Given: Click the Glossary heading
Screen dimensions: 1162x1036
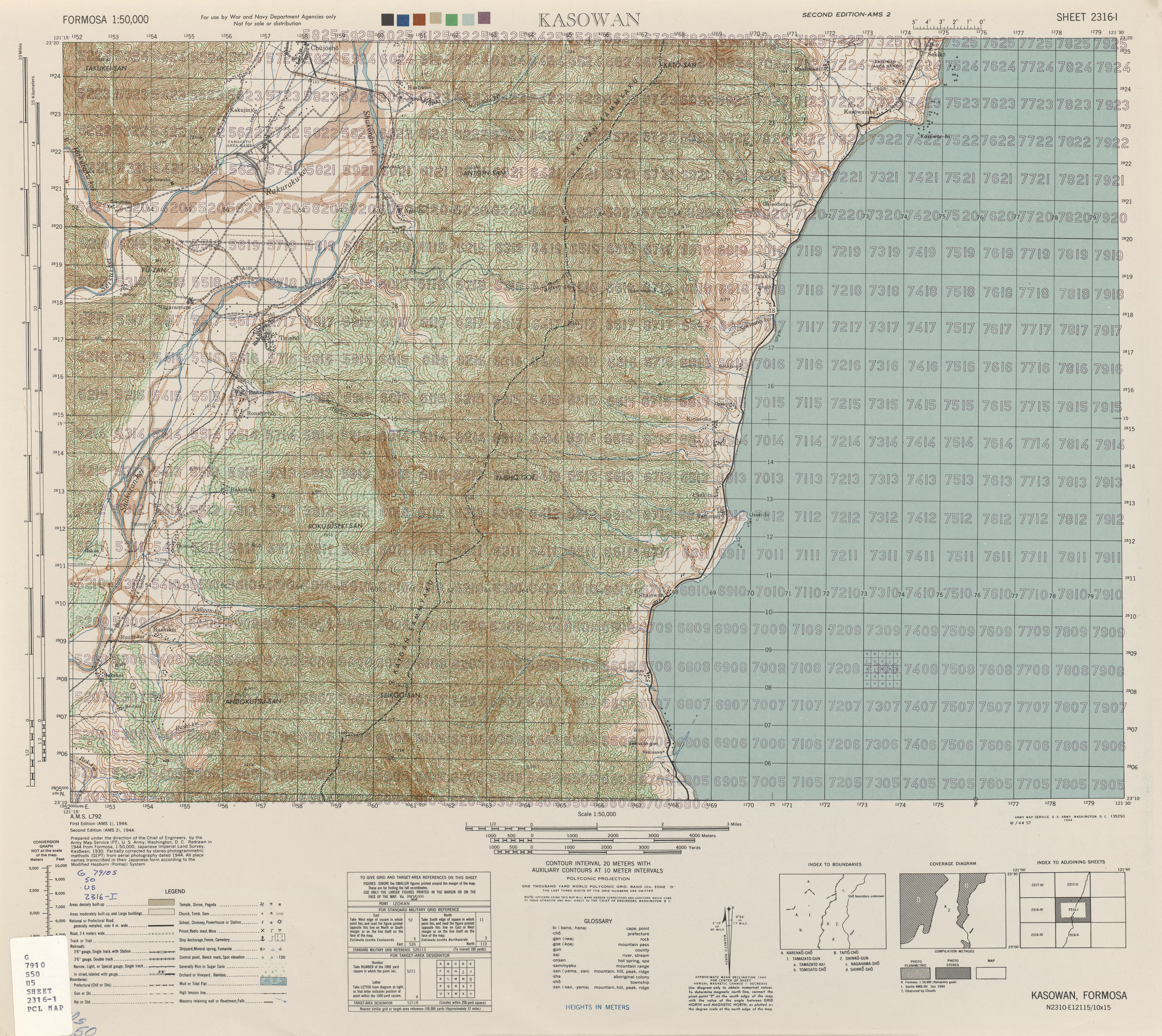Looking at the screenshot, I should [598, 921].
